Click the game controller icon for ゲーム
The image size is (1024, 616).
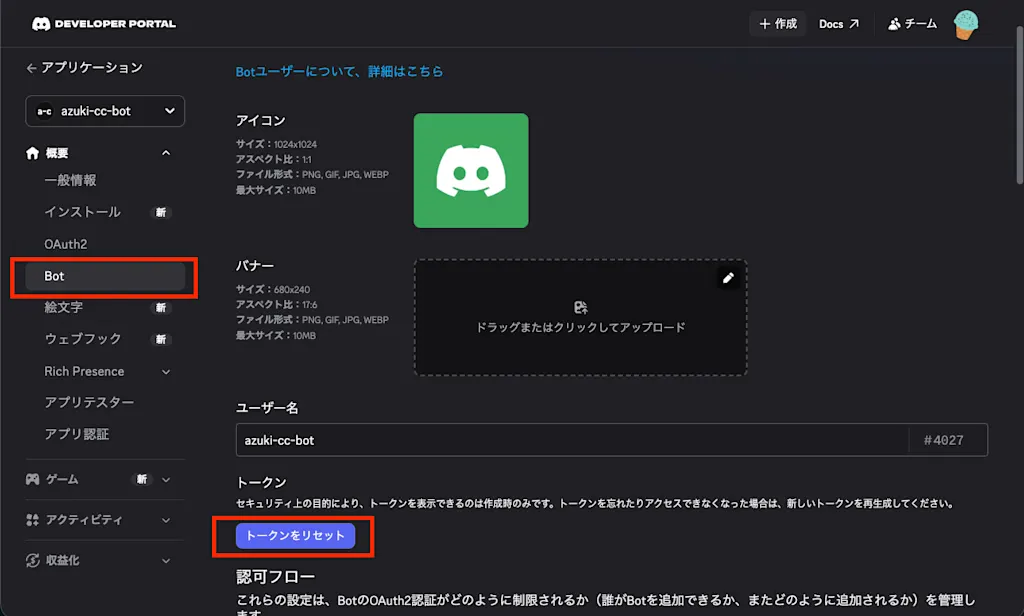[33, 479]
